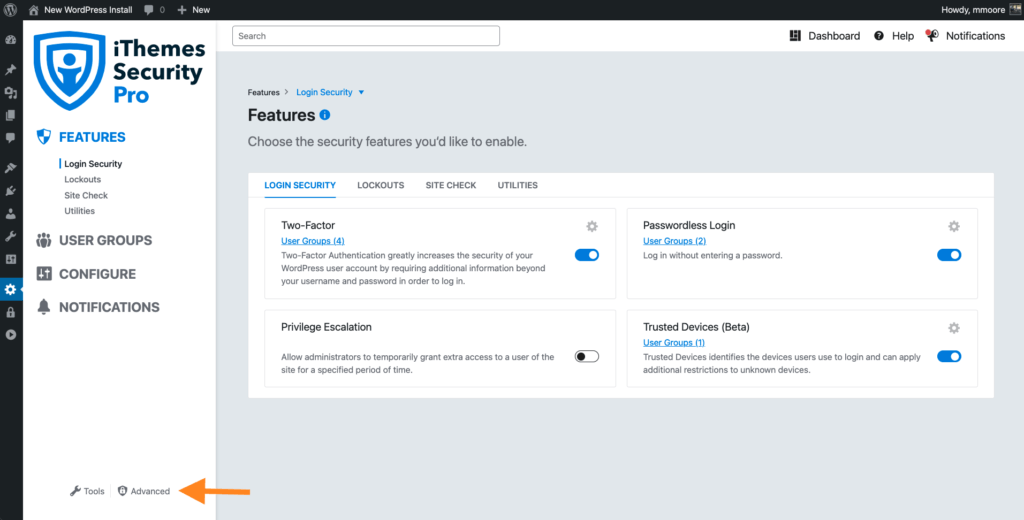Viewport: 1024px width, 520px height.
Task: Switch to the UTILITIES tab
Action: point(518,186)
